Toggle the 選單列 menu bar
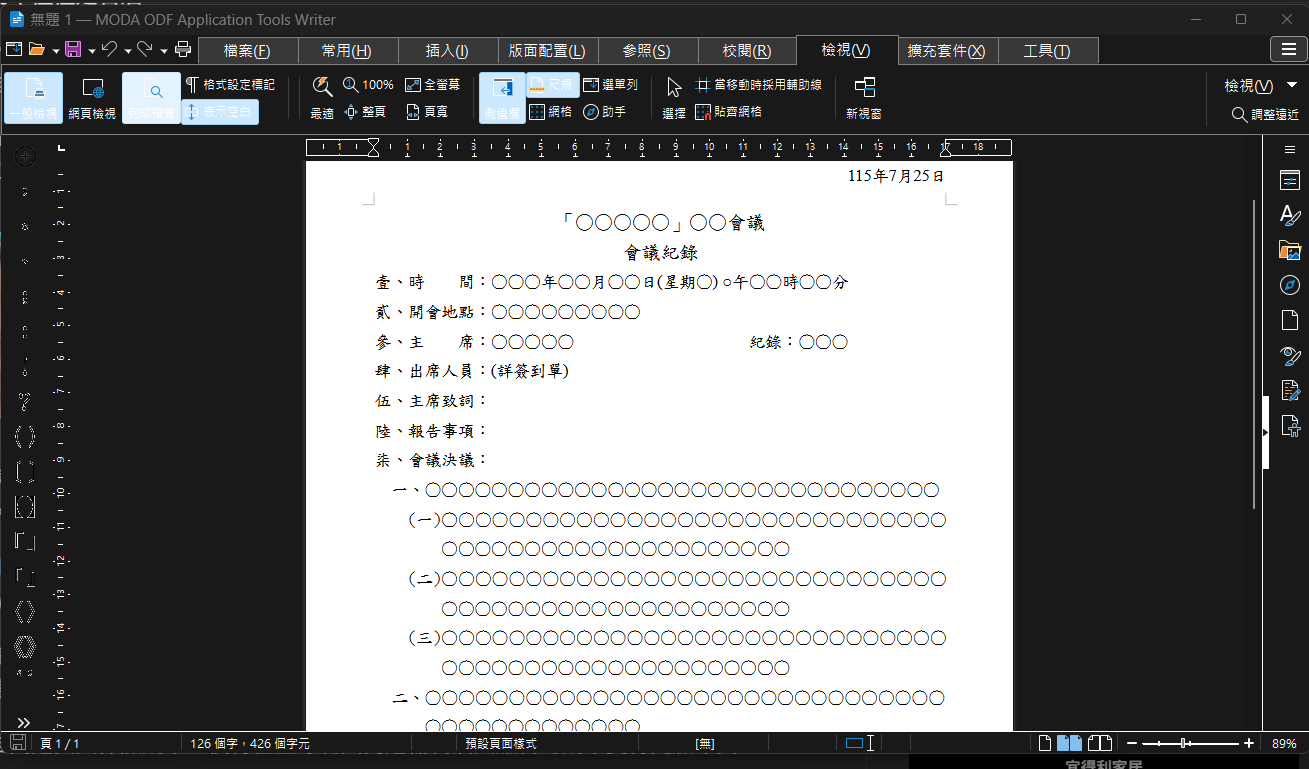This screenshot has height=769, width=1309. [611, 85]
